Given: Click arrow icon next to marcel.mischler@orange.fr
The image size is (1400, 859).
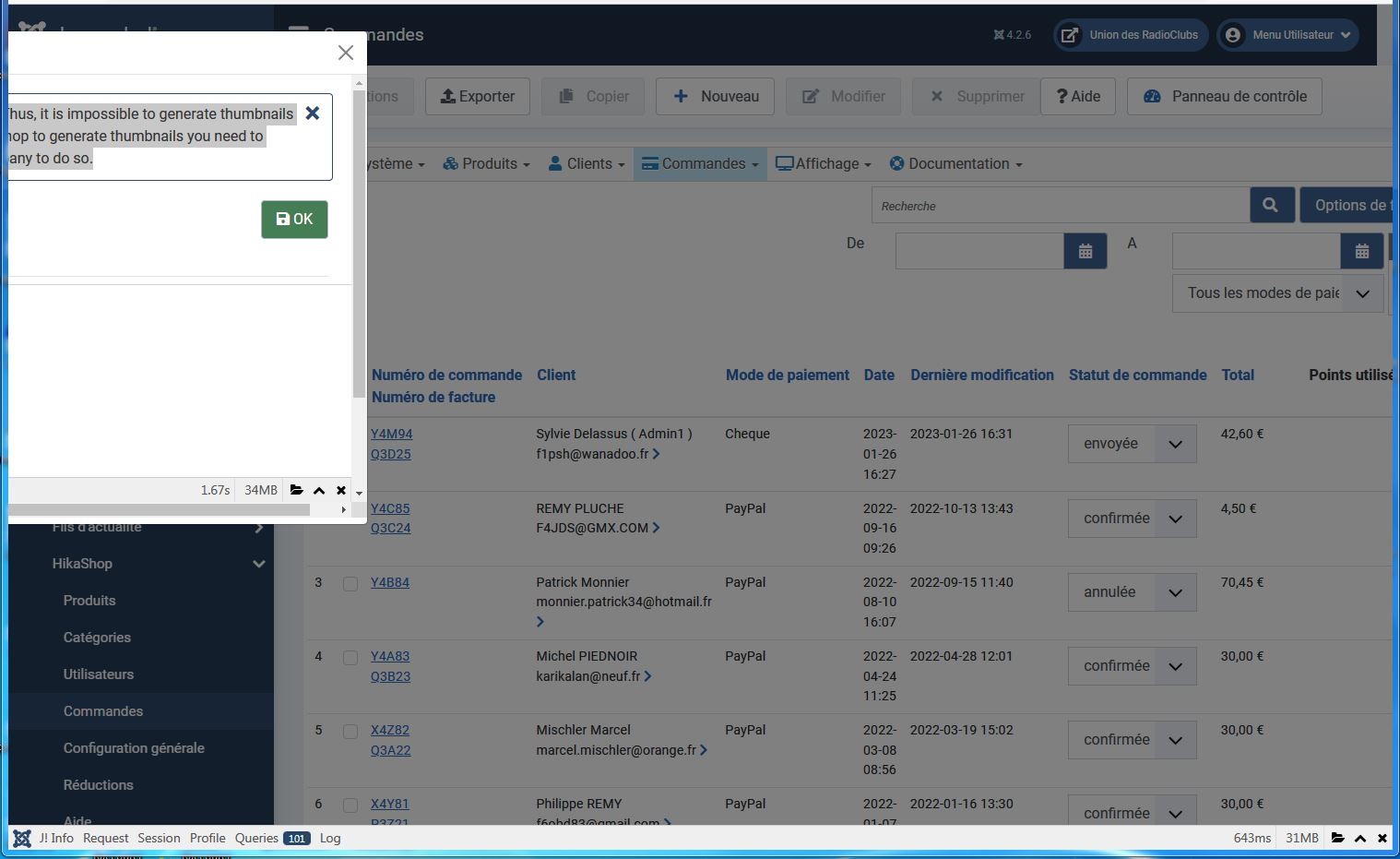Looking at the screenshot, I should 704,750.
